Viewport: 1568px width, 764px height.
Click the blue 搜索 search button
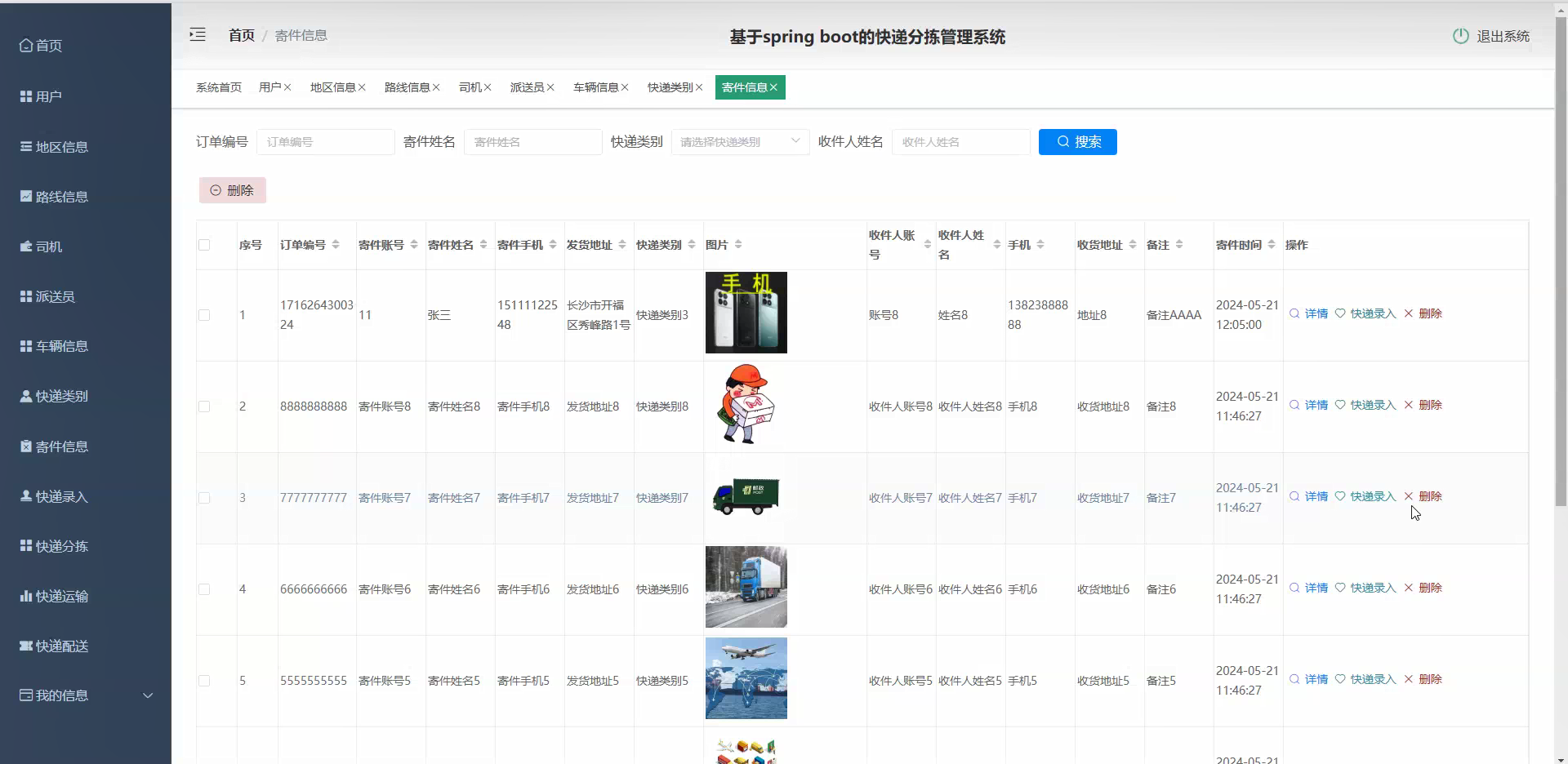click(x=1077, y=141)
